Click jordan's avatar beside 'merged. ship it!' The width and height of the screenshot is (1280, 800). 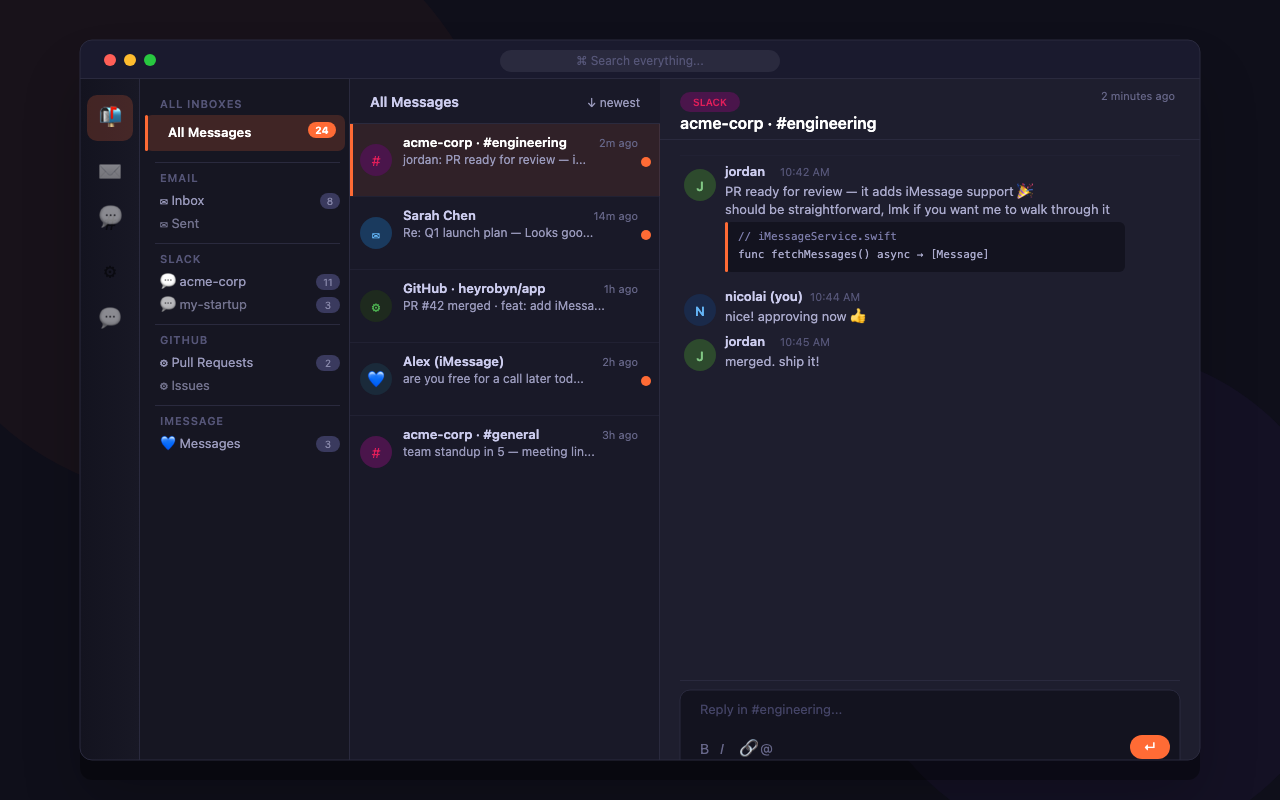(x=700, y=355)
